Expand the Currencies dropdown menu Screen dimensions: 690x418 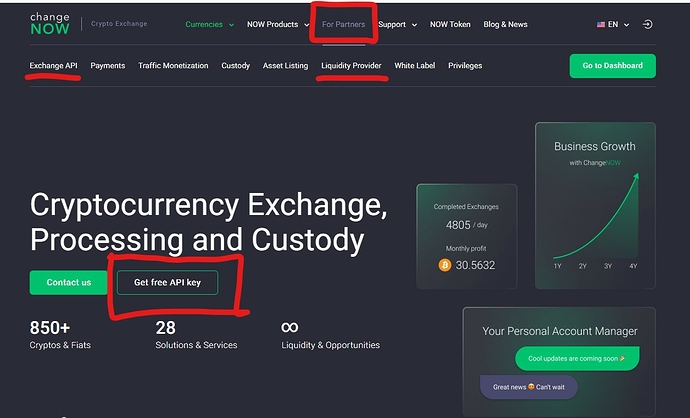(209, 25)
